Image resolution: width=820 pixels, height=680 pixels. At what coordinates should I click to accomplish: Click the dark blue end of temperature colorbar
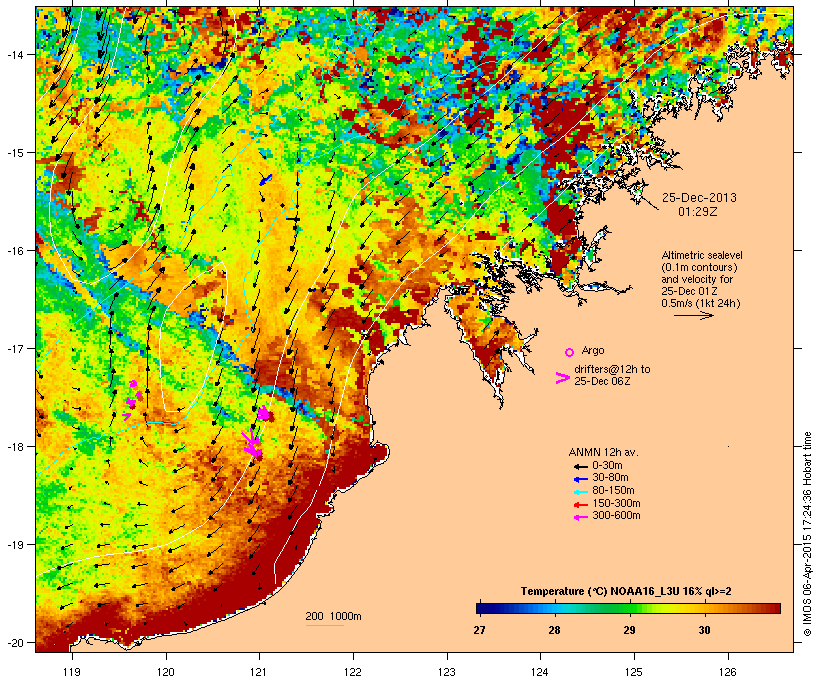(484, 608)
